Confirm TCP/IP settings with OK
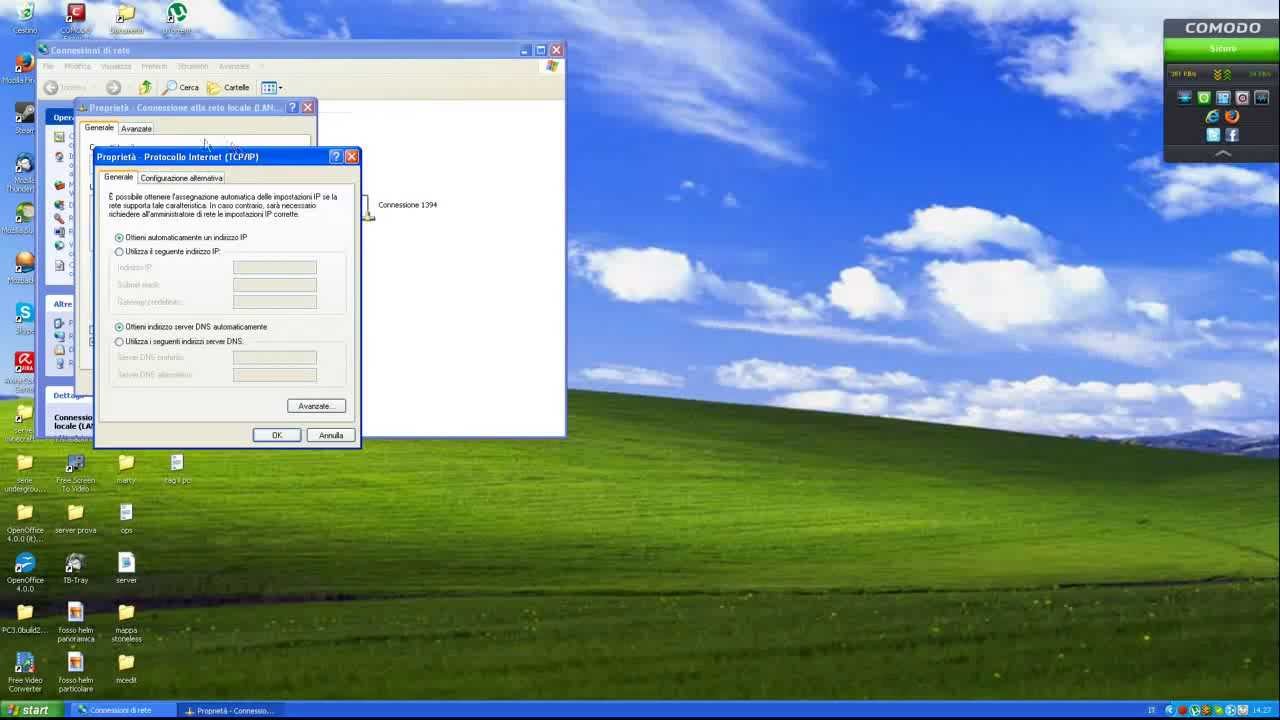This screenshot has height=720, width=1280. point(277,435)
